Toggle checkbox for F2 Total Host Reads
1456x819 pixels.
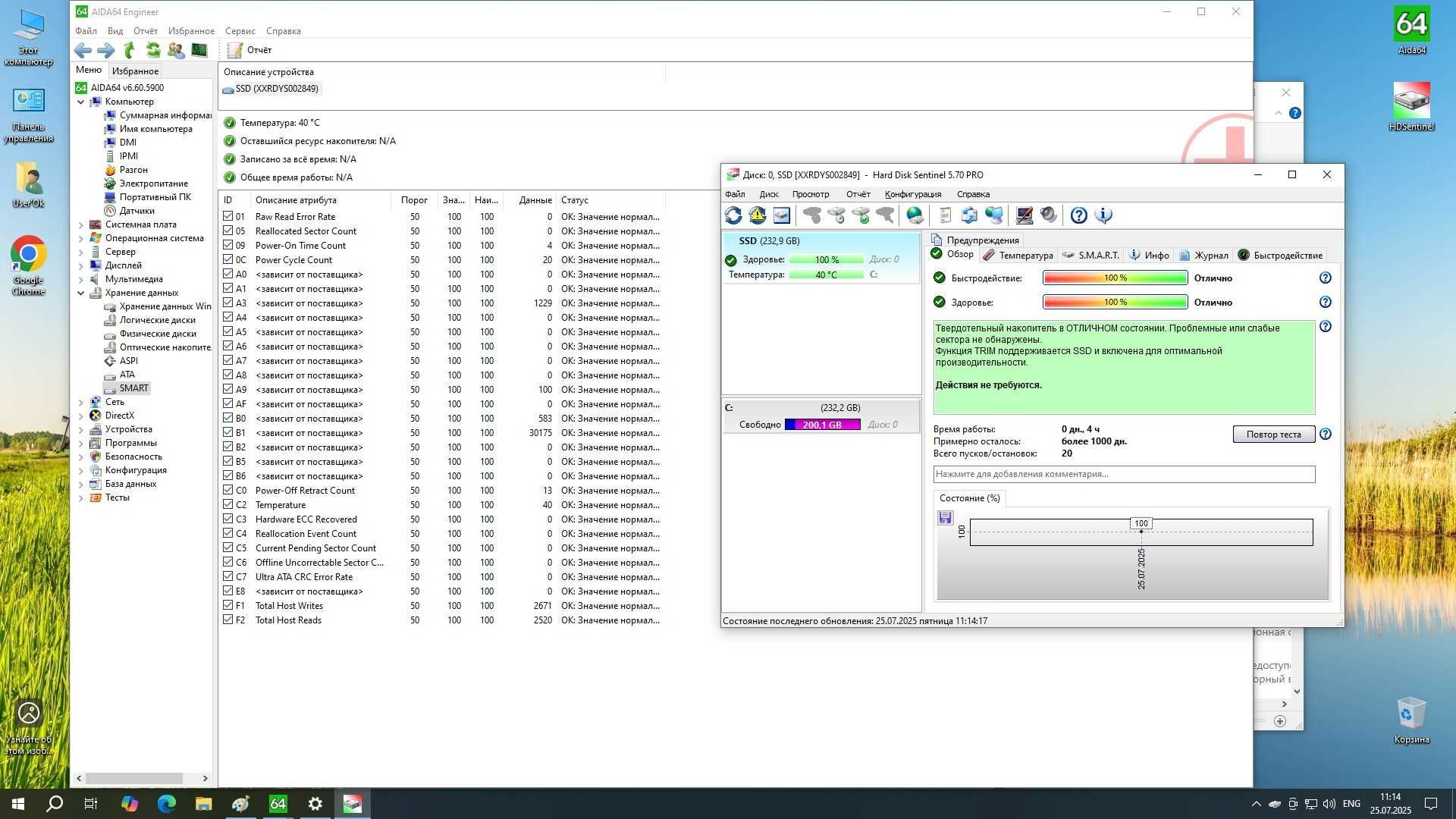click(x=227, y=620)
